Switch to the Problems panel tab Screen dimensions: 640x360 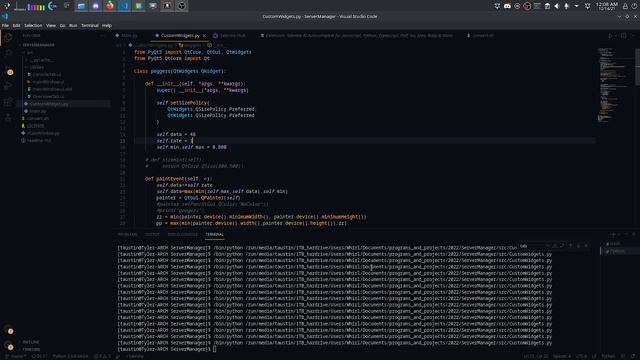(127, 234)
